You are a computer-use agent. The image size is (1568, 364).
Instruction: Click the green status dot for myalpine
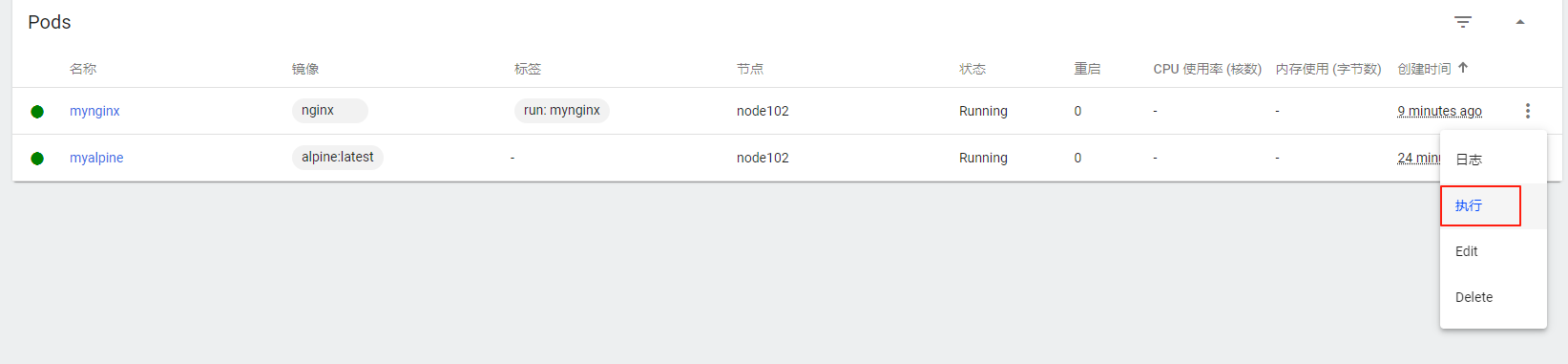(37, 159)
